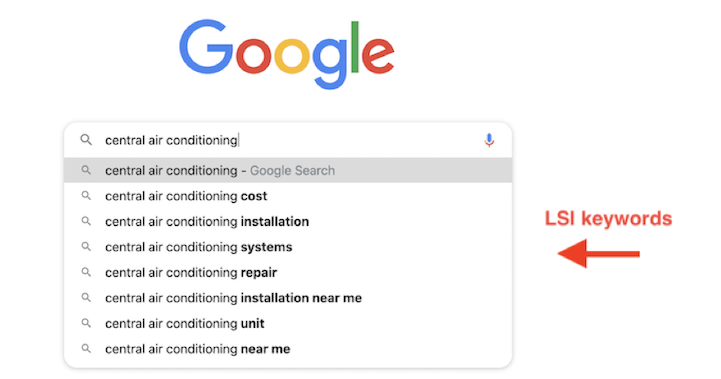The image size is (721, 379).
Task: Click magnifier icon beside 'repair' suggestion
Action: click(86, 272)
